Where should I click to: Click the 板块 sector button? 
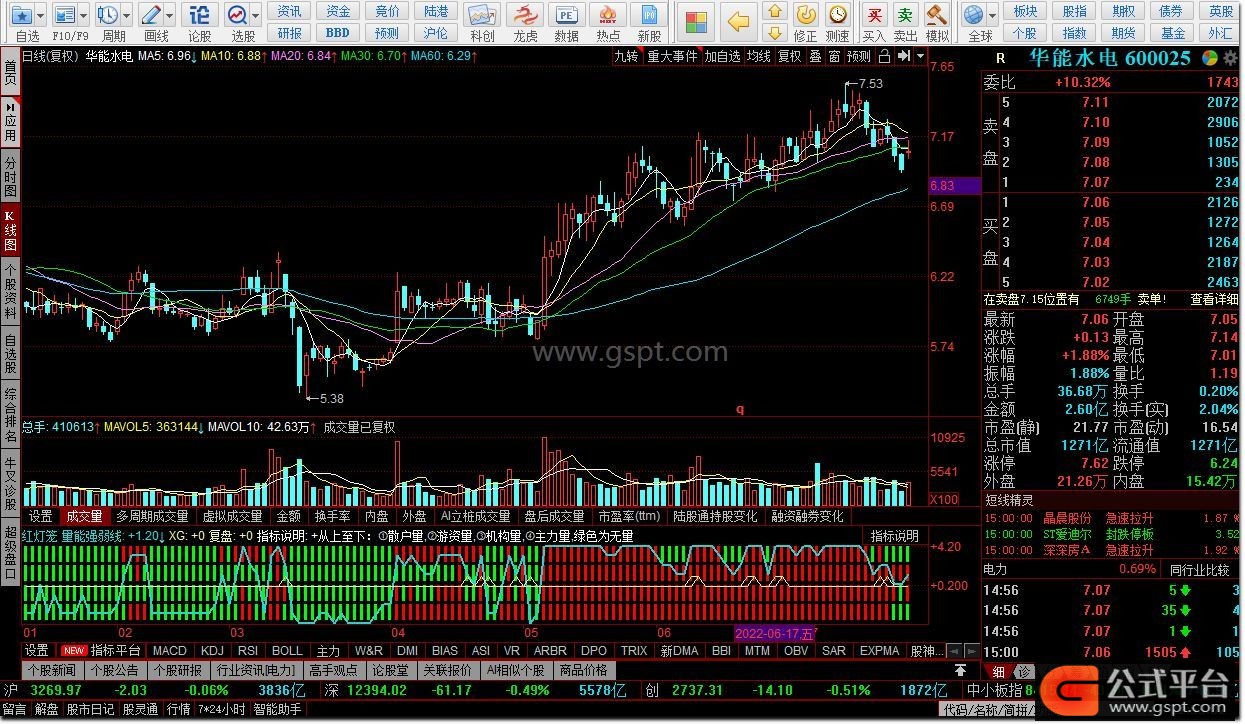point(1025,11)
